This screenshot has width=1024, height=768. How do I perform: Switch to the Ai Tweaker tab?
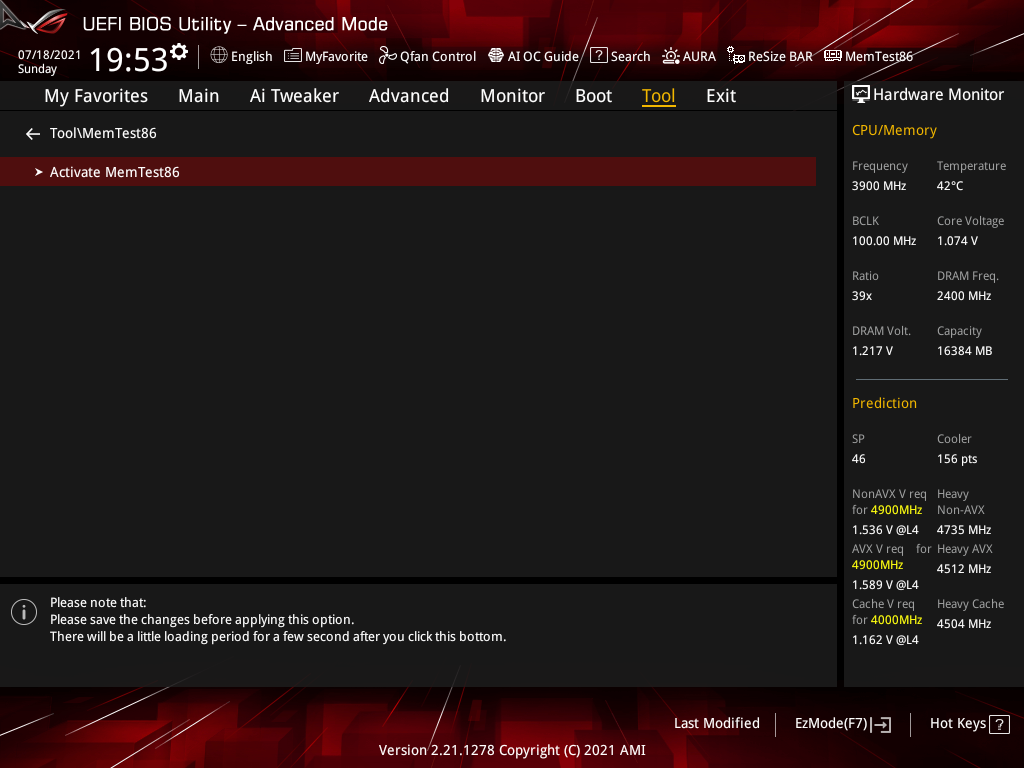coord(294,96)
